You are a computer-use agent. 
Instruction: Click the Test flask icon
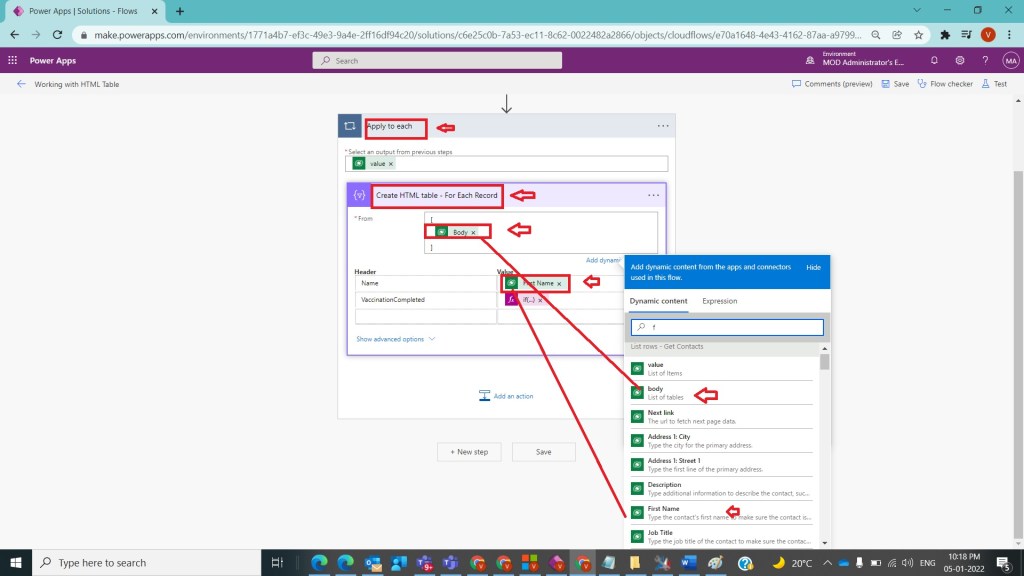986,84
